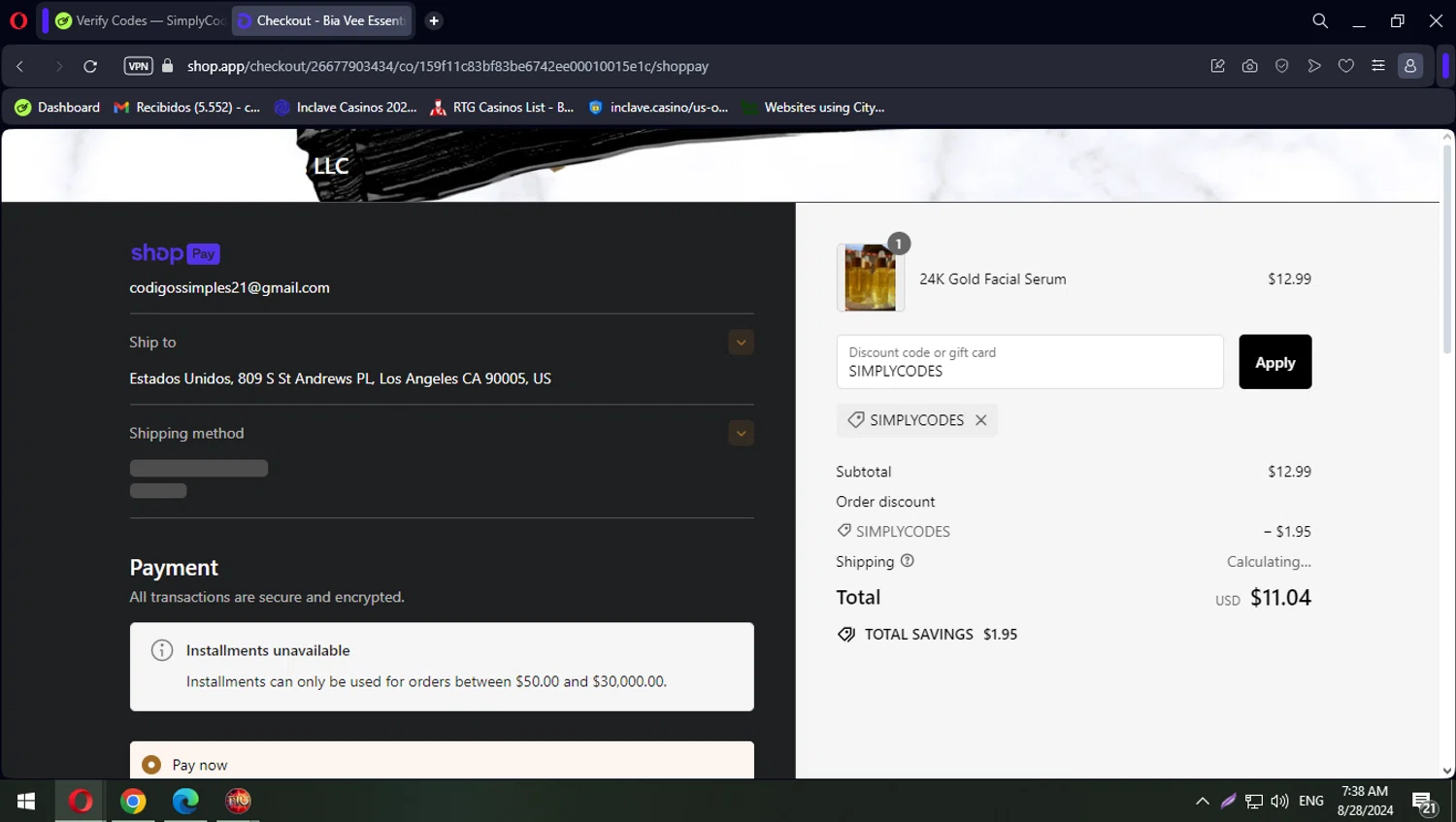Open the ad blocker shield icon
1456x822 pixels.
pyautogui.click(x=1282, y=66)
